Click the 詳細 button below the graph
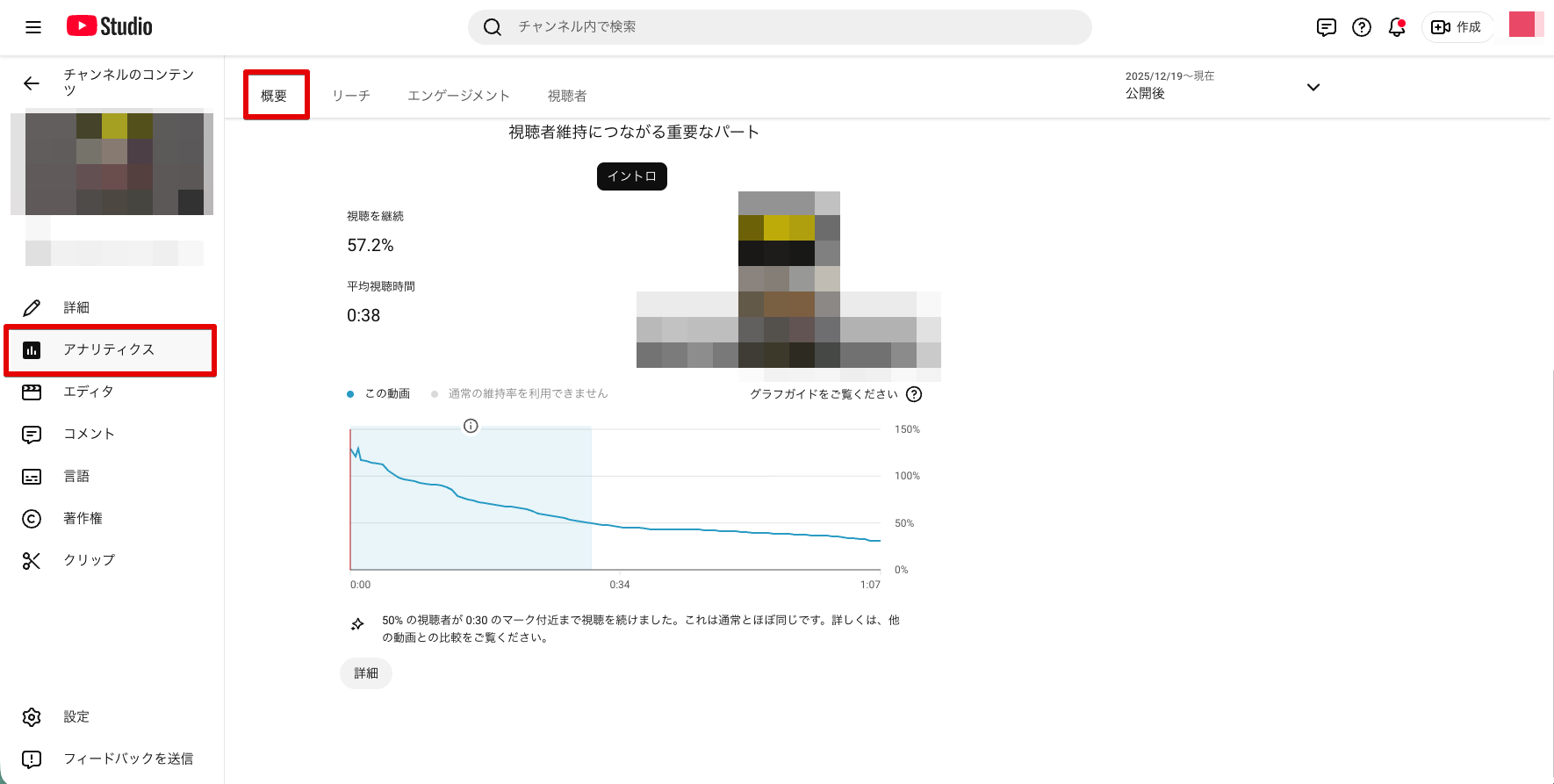Screen dimensions: 1554x784 (x=366, y=673)
